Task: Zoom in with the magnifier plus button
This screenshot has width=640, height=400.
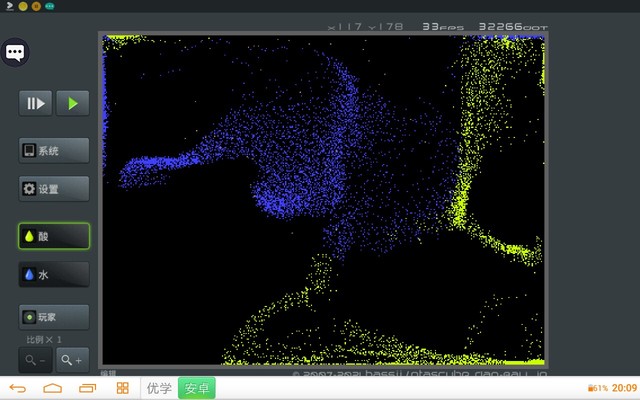Action: click(x=72, y=359)
